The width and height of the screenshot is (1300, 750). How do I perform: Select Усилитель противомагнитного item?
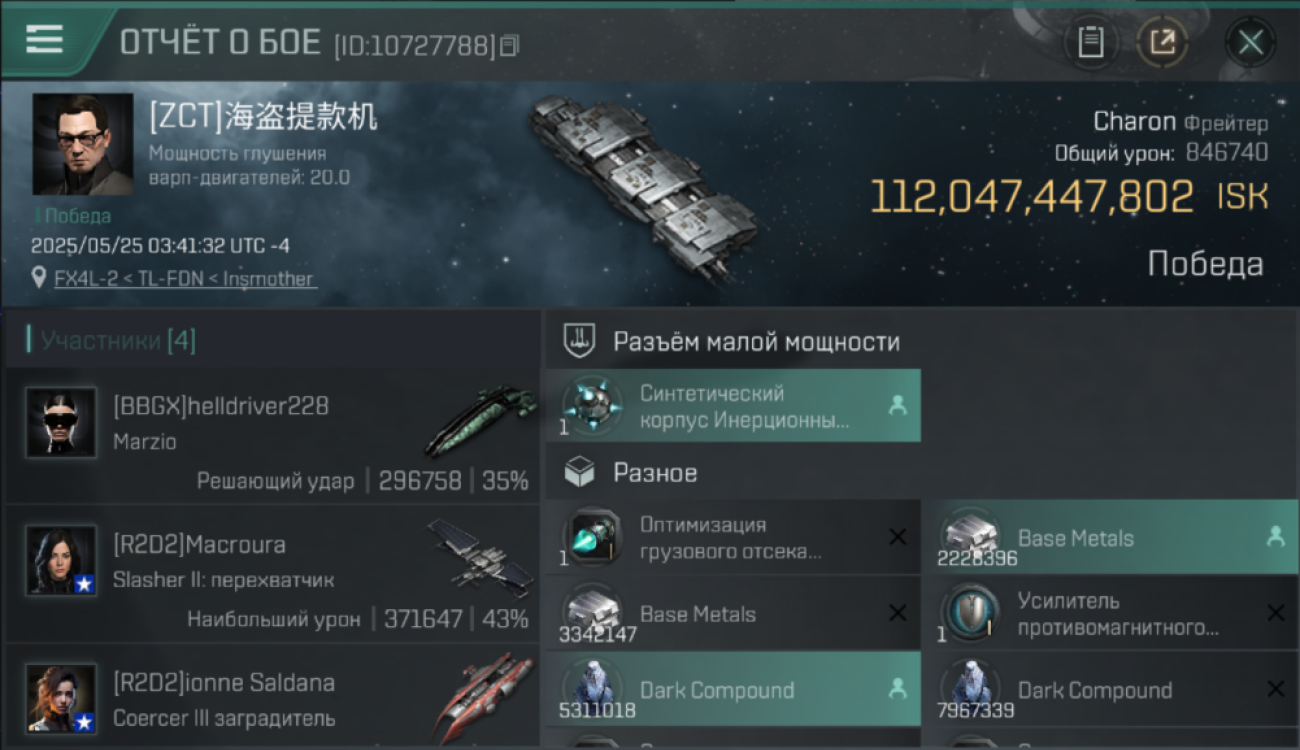point(1111,613)
